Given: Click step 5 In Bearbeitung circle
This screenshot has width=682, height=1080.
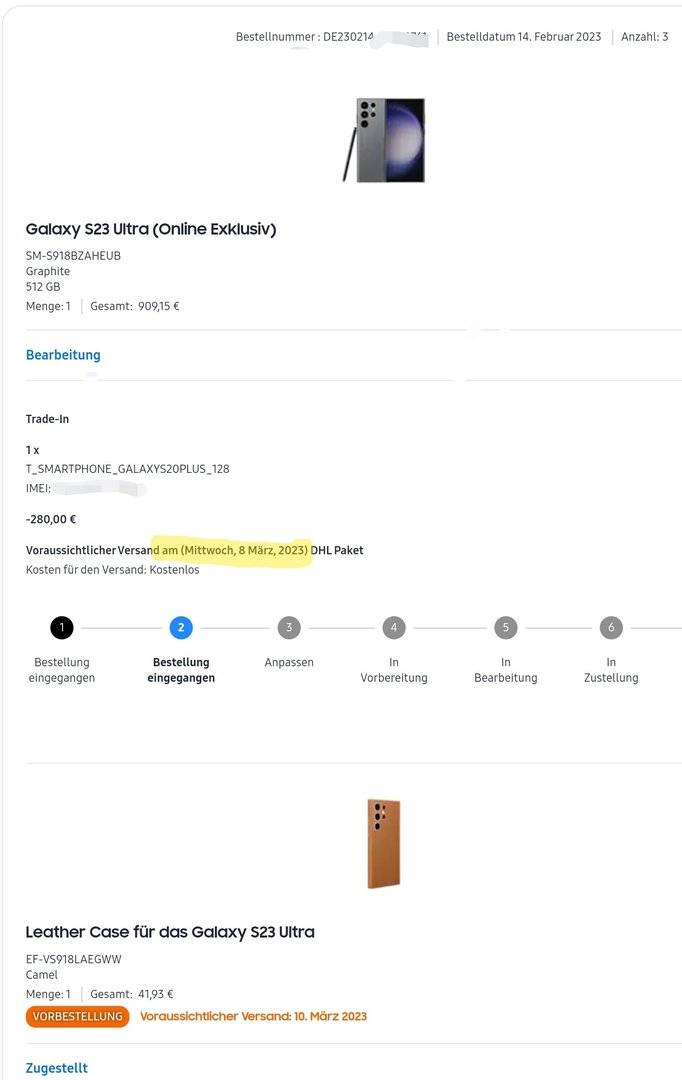Looking at the screenshot, I should 506,627.
